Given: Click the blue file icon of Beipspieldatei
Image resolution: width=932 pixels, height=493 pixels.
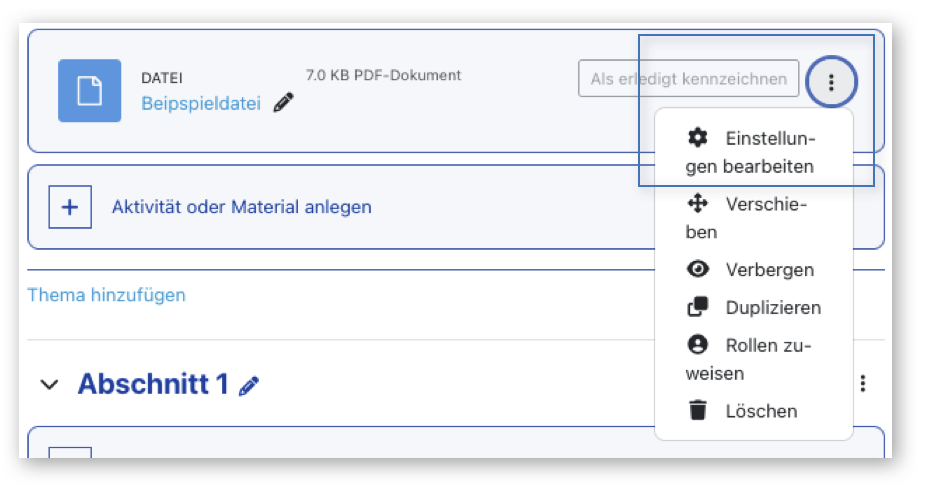Looking at the screenshot, I should [x=89, y=91].
